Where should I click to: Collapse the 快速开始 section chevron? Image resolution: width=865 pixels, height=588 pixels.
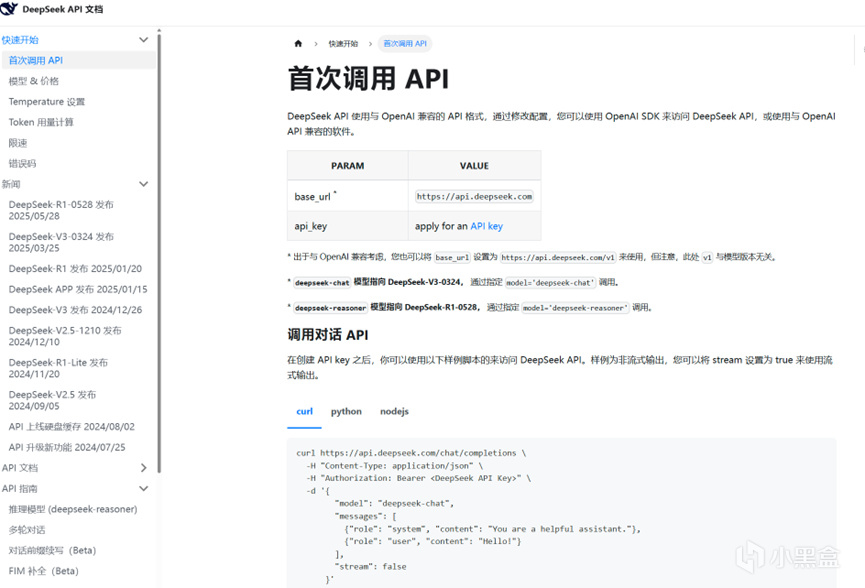(143, 40)
